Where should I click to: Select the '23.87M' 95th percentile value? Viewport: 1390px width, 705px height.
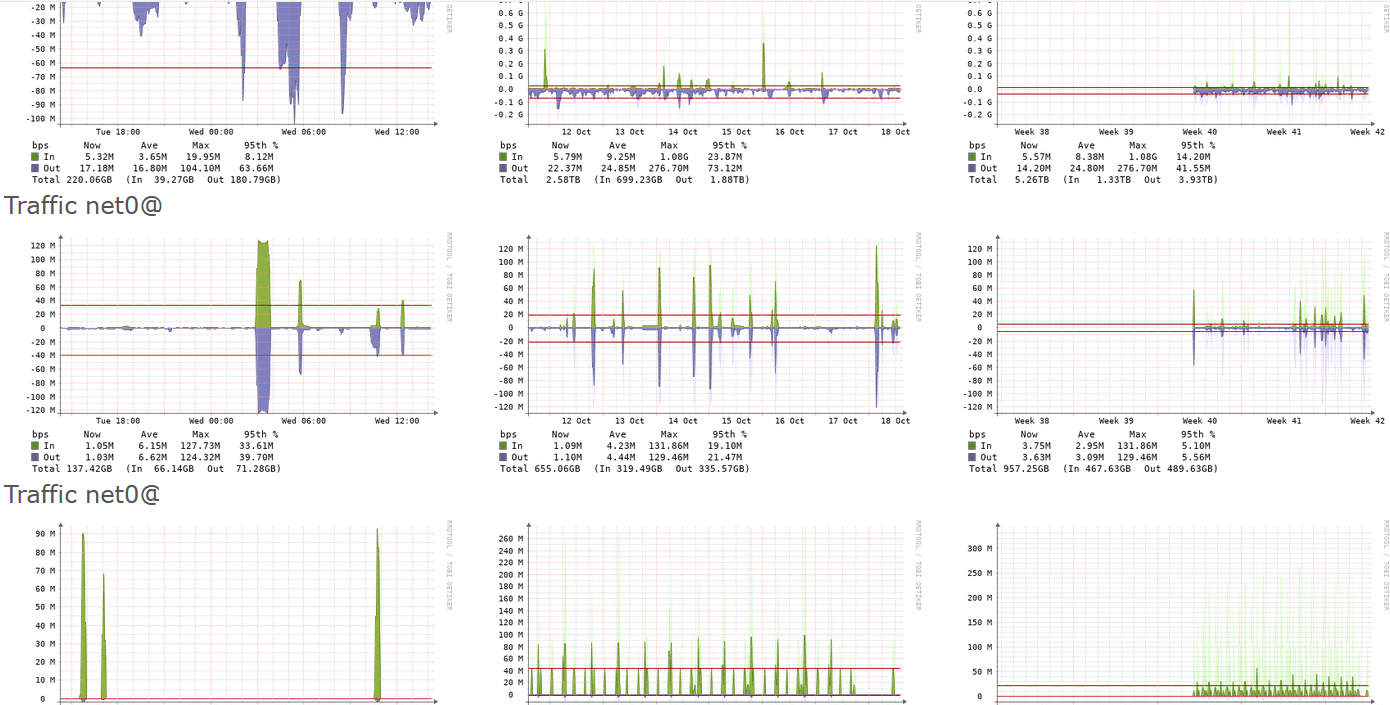pos(725,157)
